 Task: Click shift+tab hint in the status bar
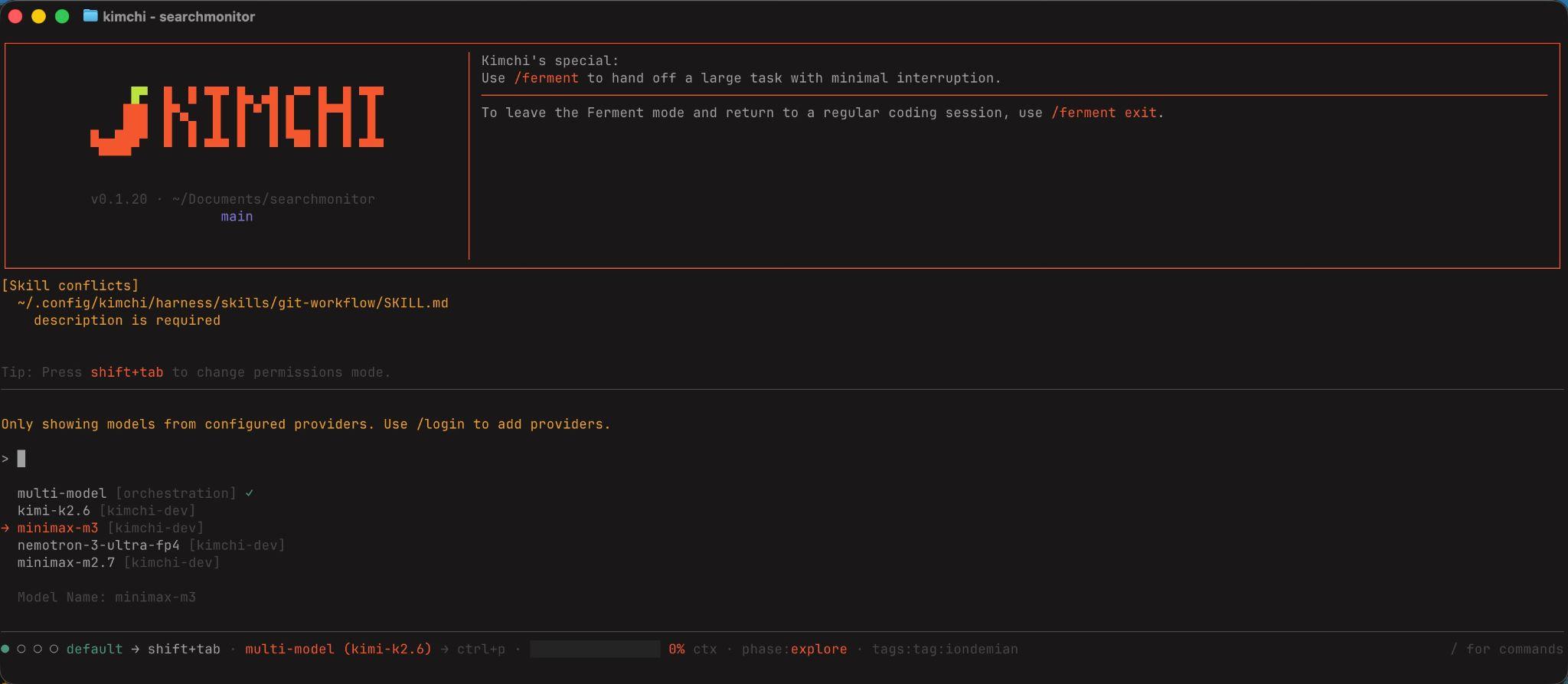click(184, 650)
